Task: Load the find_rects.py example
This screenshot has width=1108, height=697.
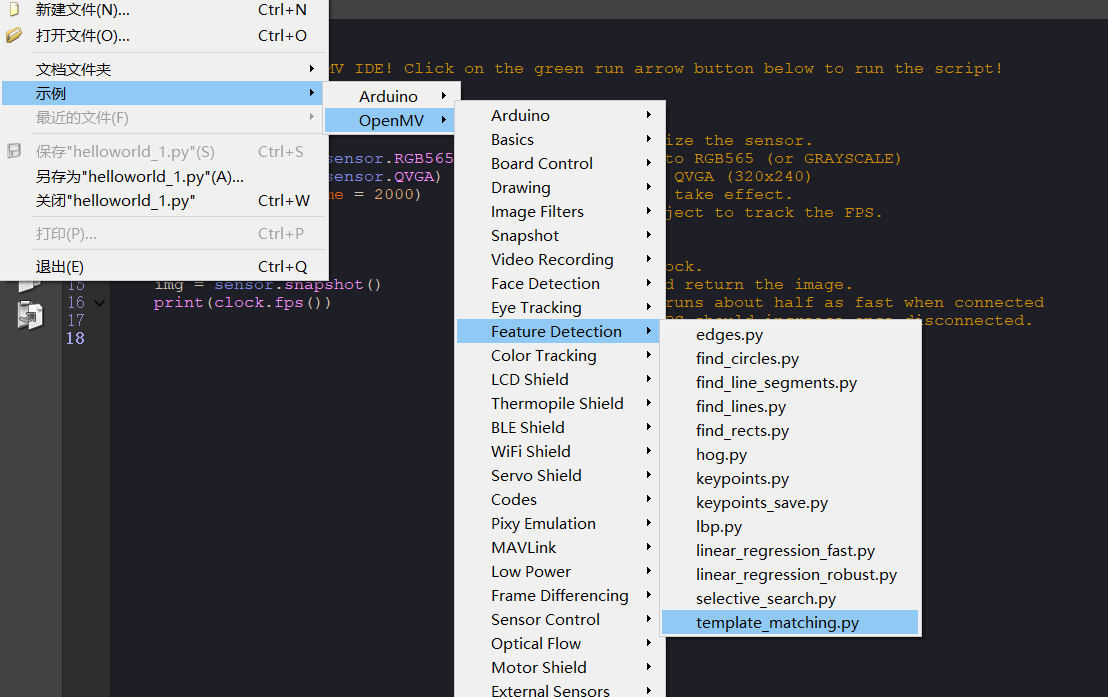Action: tap(790, 431)
